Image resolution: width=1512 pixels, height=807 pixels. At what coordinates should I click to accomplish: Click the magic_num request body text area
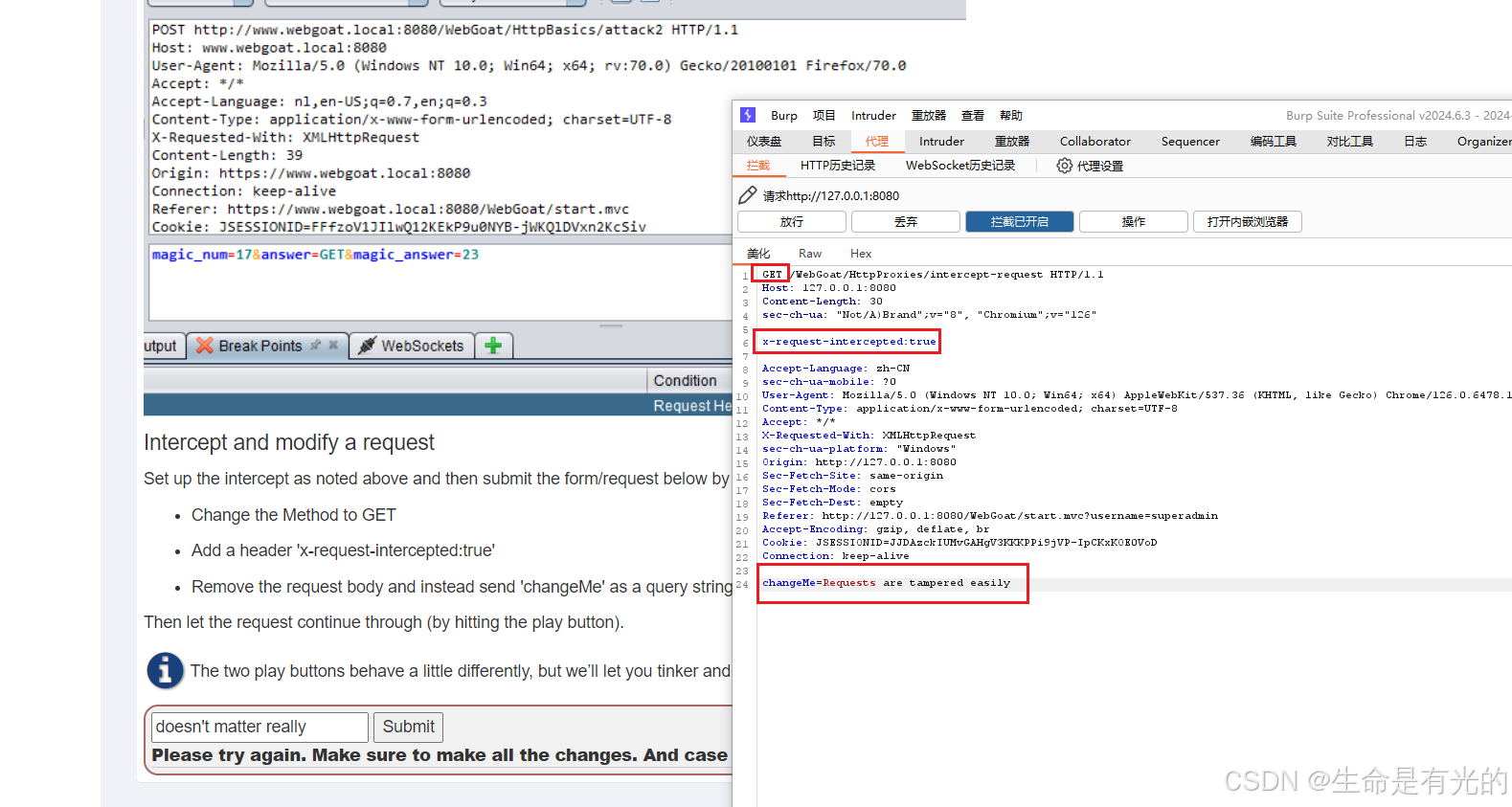coord(440,281)
